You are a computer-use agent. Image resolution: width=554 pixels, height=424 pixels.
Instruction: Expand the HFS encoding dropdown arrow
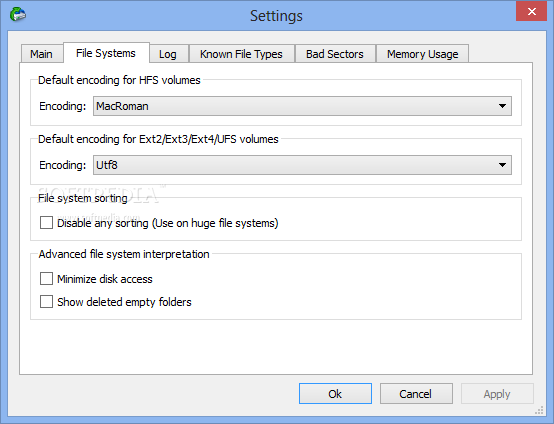[502, 106]
